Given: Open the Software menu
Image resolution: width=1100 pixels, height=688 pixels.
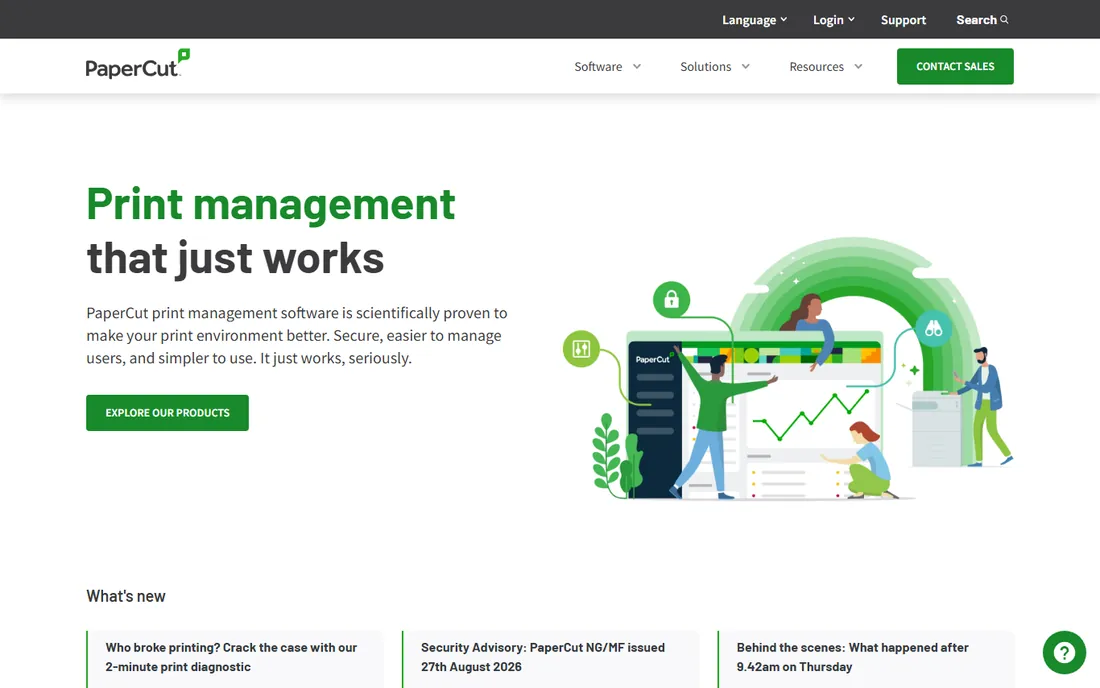Looking at the screenshot, I should (x=608, y=67).
